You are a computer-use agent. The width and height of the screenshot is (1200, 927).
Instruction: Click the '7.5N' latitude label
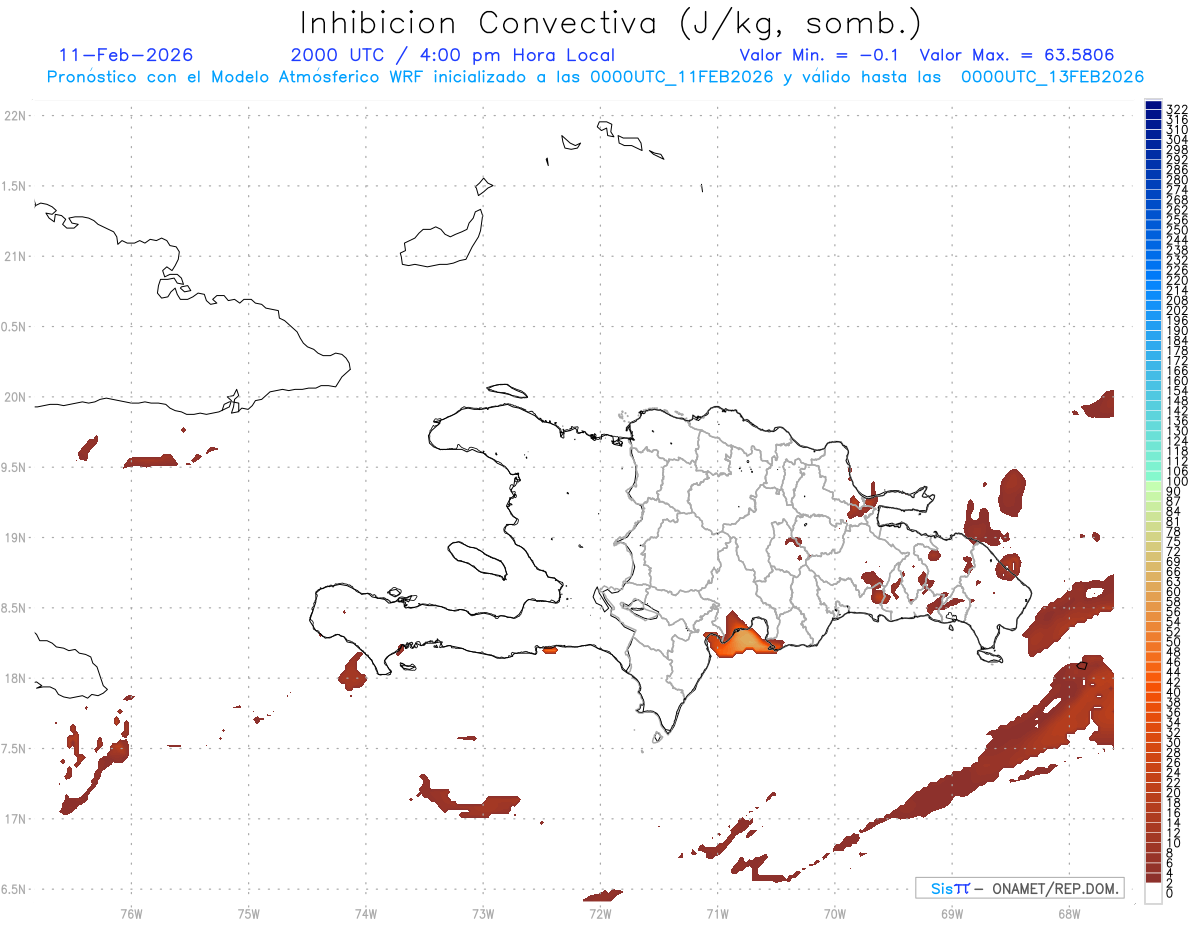pyautogui.click(x=15, y=748)
